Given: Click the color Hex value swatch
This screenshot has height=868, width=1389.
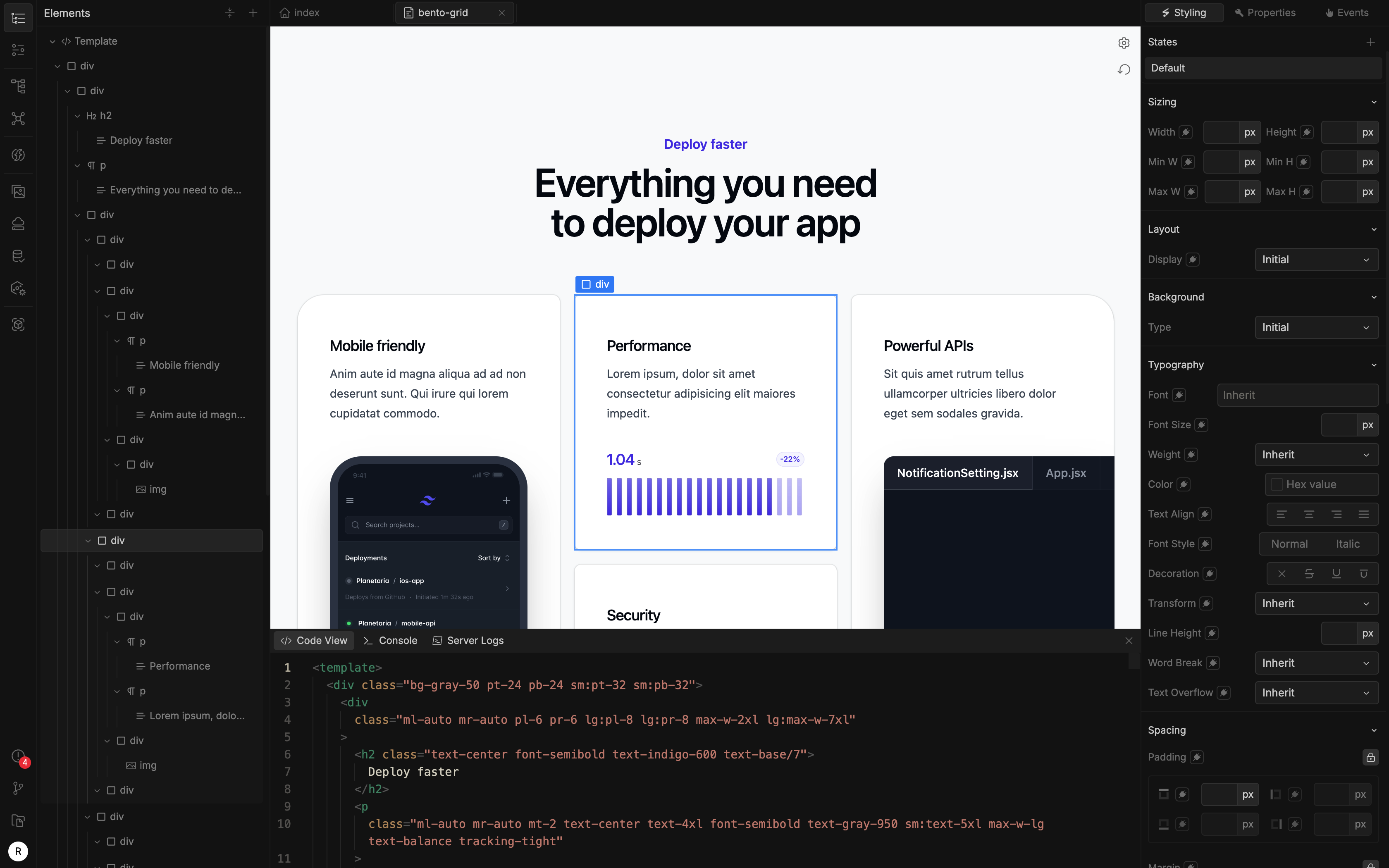Looking at the screenshot, I should 1277,484.
